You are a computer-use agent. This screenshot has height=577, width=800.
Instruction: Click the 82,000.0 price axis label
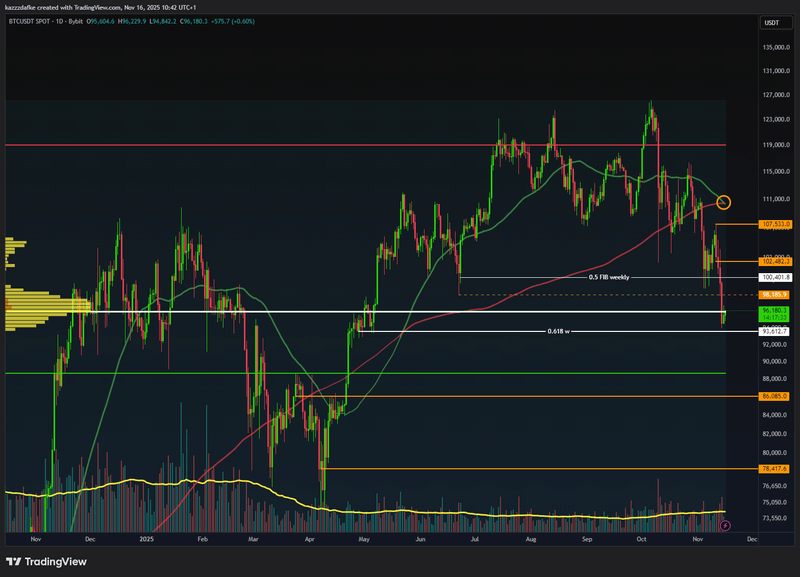[x=775, y=434]
